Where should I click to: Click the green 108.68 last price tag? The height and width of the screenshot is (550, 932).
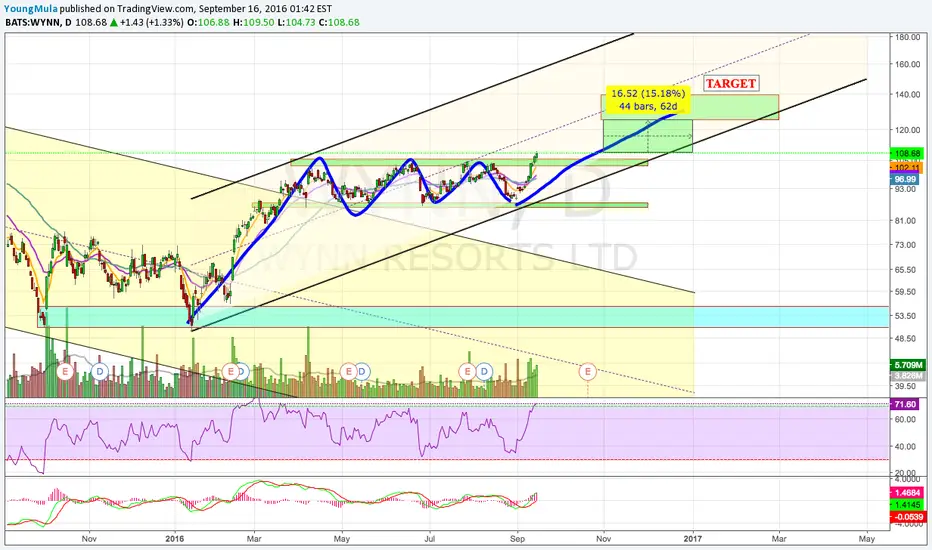point(907,153)
